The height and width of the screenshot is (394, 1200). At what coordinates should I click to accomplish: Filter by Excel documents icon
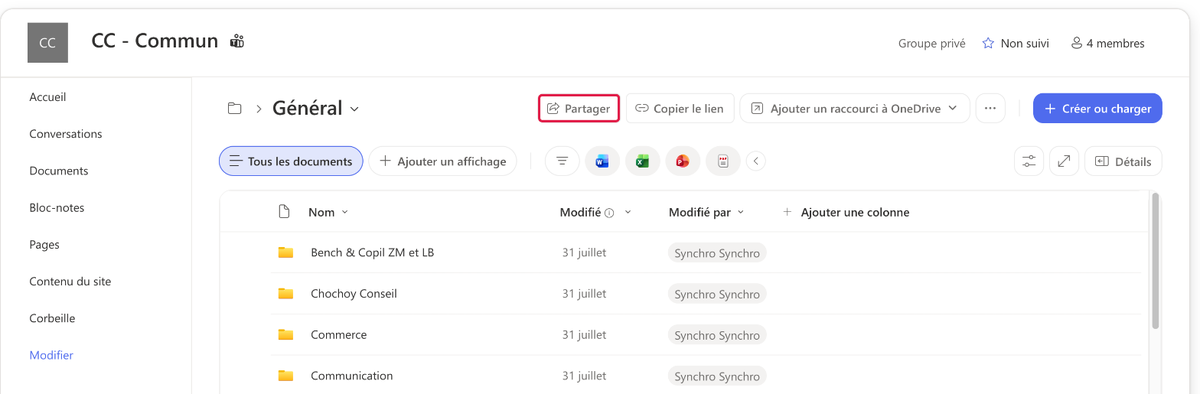click(x=642, y=161)
